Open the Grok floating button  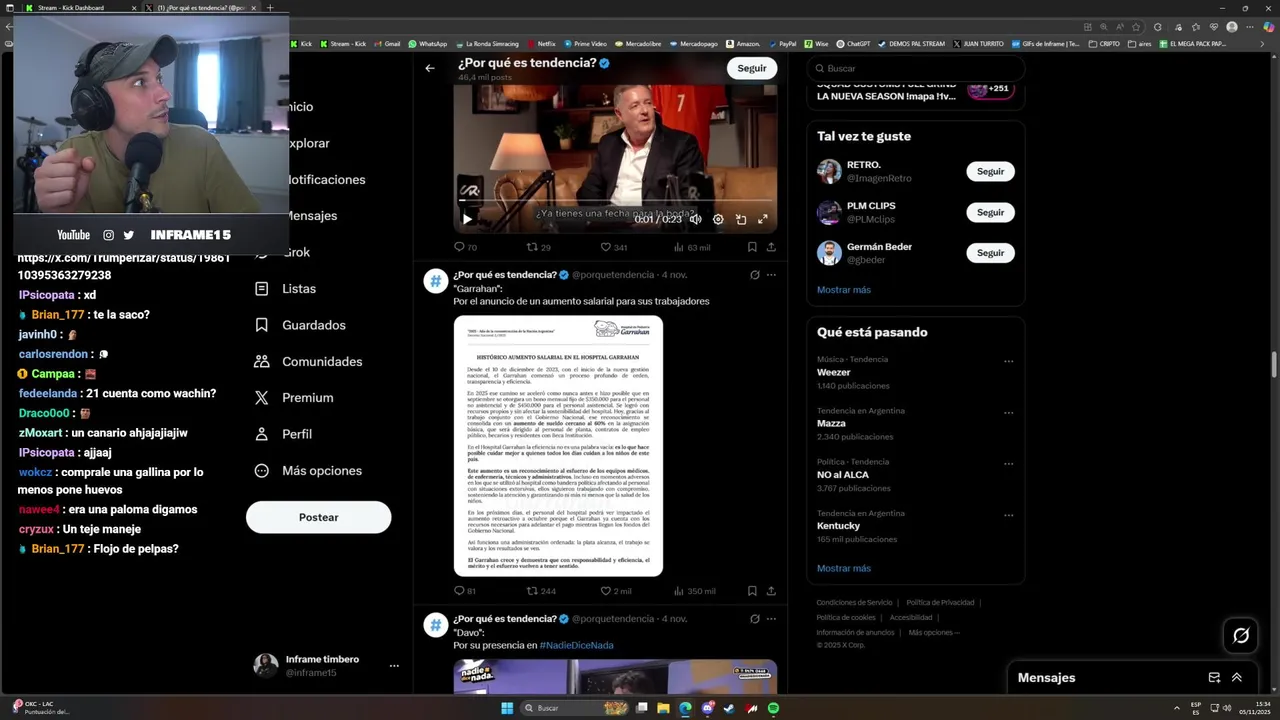pyautogui.click(x=1241, y=635)
